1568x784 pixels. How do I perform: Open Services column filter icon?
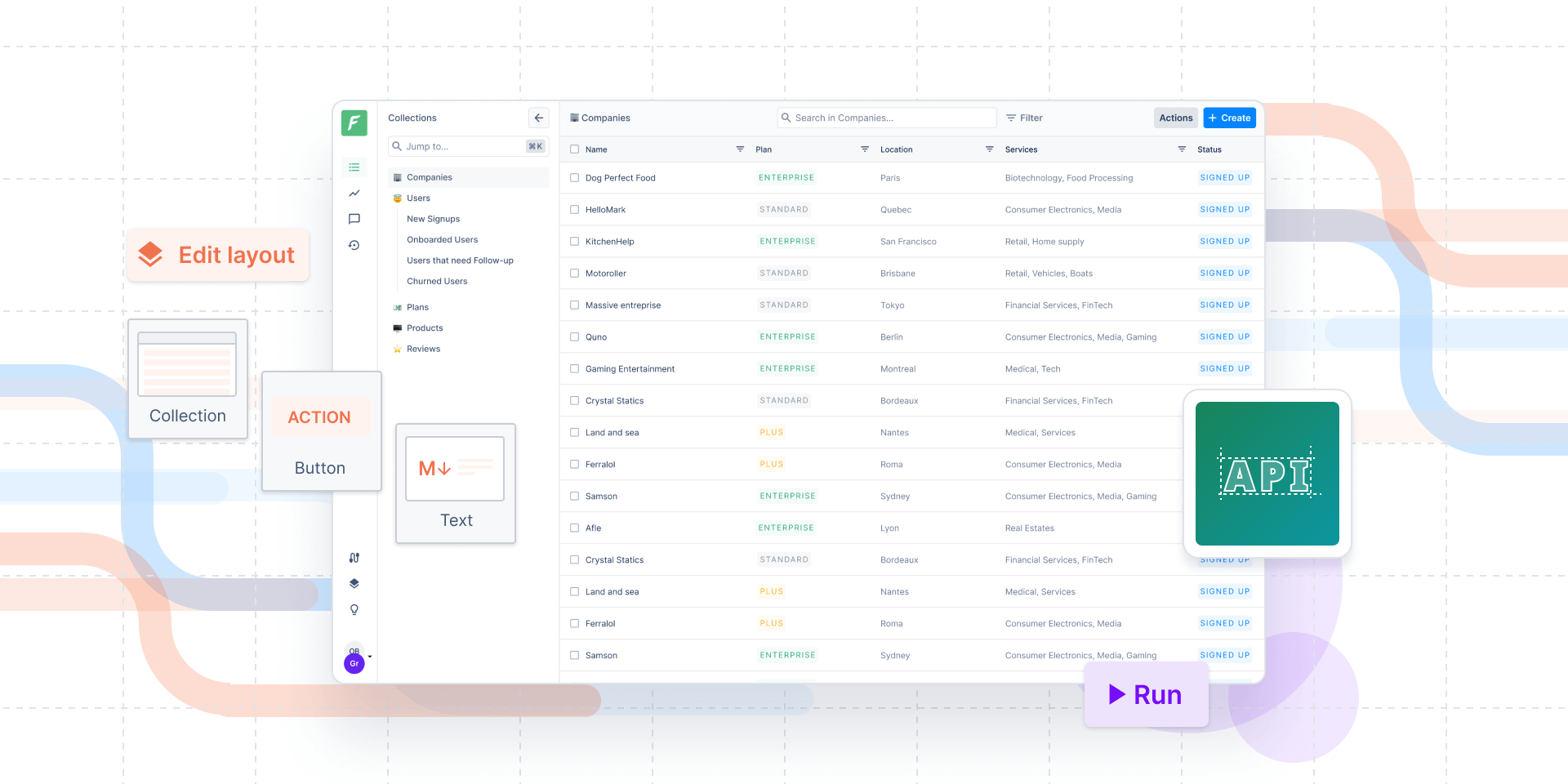[1182, 149]
